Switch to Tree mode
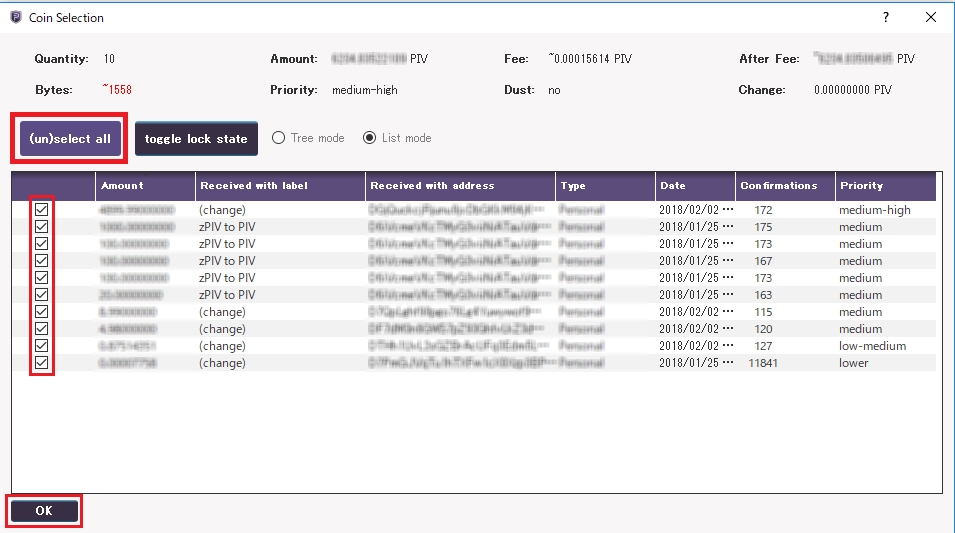The image size is (955, 533). [x=279, y=138]
